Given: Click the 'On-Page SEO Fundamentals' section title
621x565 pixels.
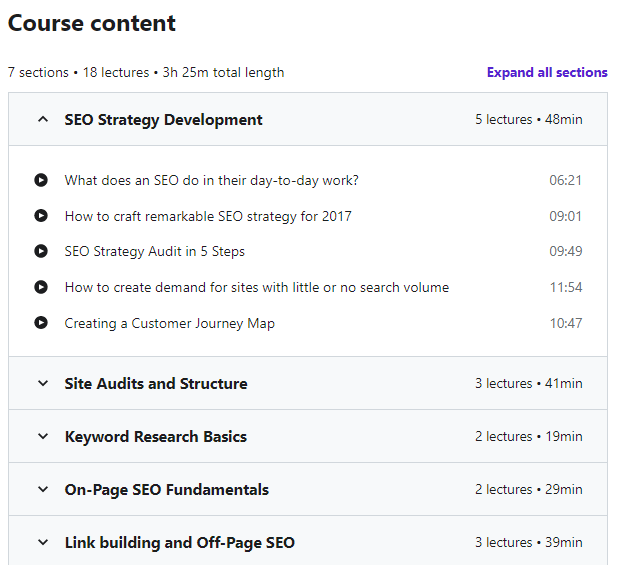Looking at the screenshot, I should pos(167,490).
